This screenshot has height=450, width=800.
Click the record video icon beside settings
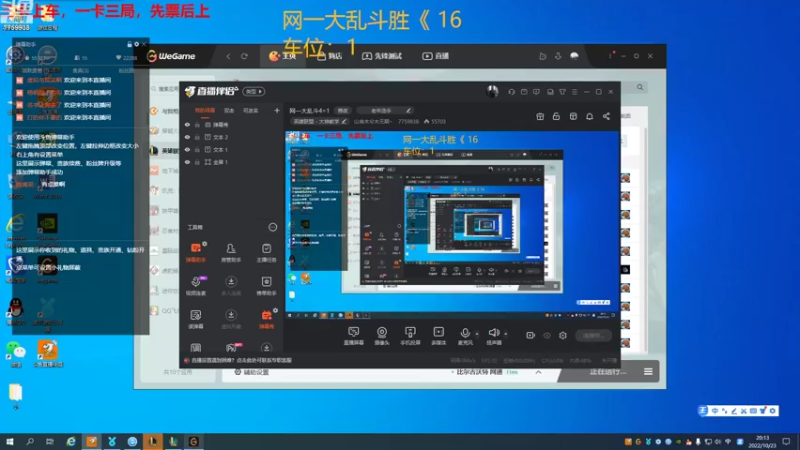[x=531, y=335]
